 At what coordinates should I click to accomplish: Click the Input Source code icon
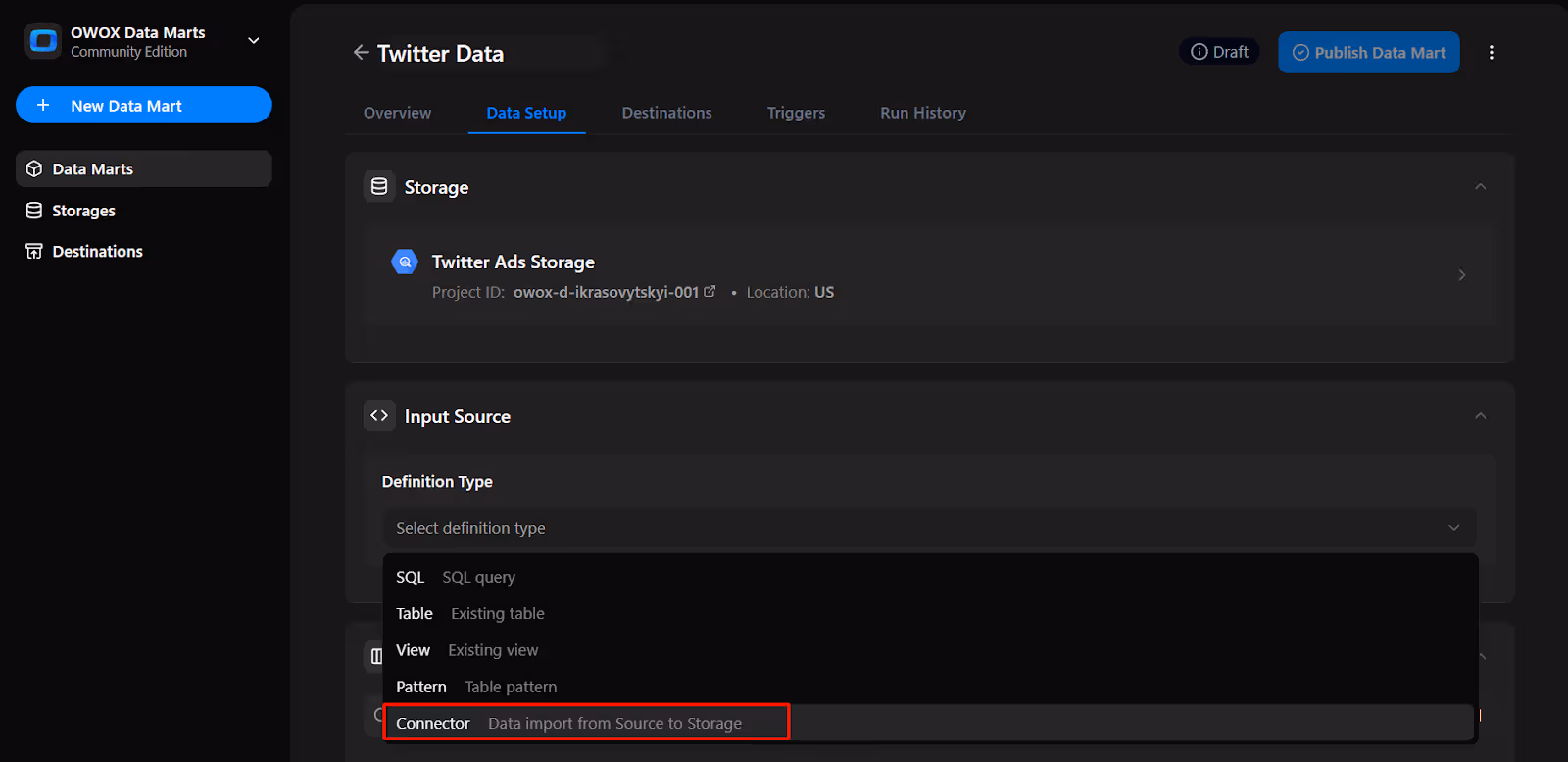coord(379,415)
